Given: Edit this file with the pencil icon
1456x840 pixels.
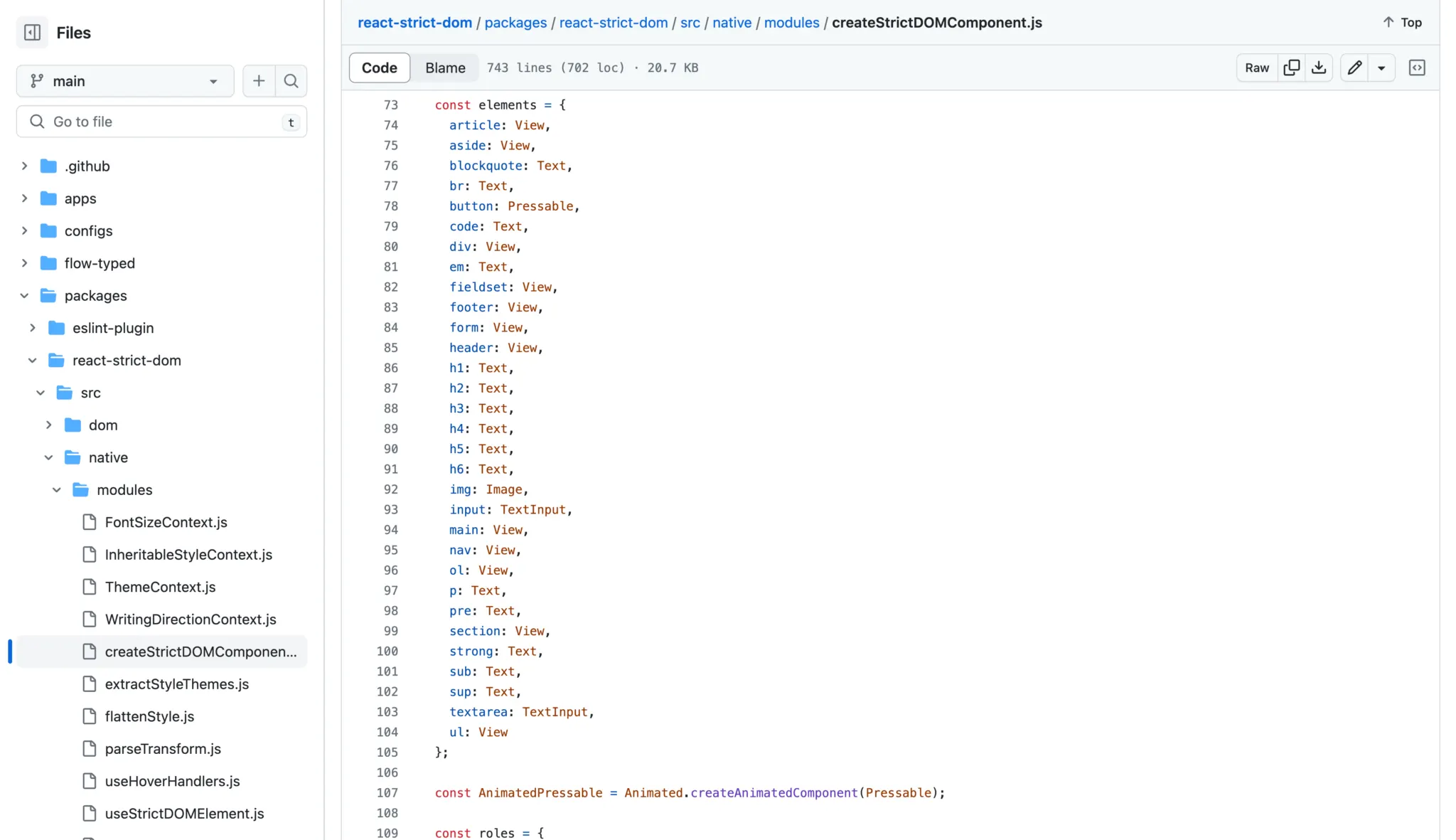Looking at the screenshot, I should pos(1354,68).
